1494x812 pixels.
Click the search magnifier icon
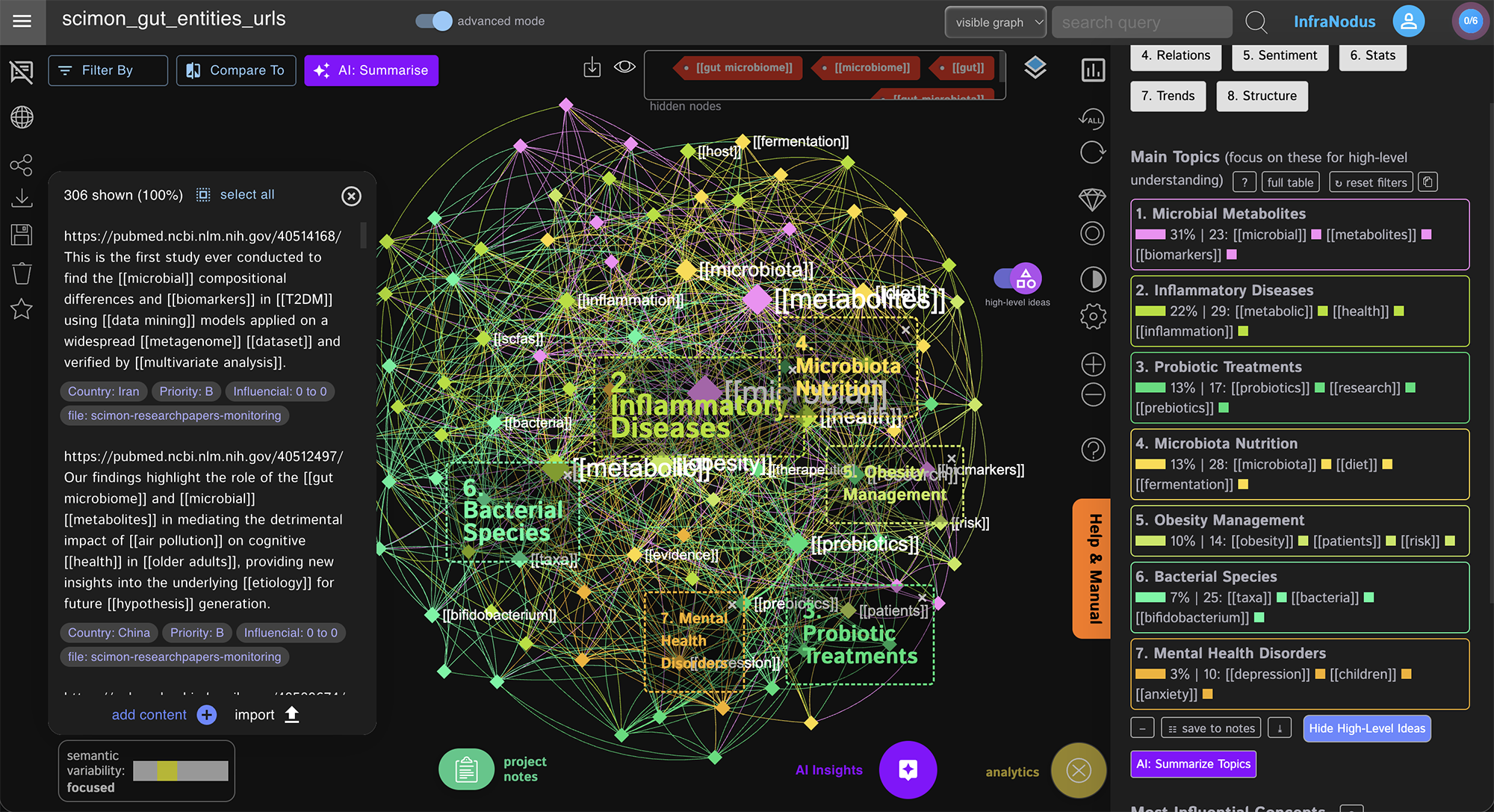pyautogui.click(x=1256, y=22)
